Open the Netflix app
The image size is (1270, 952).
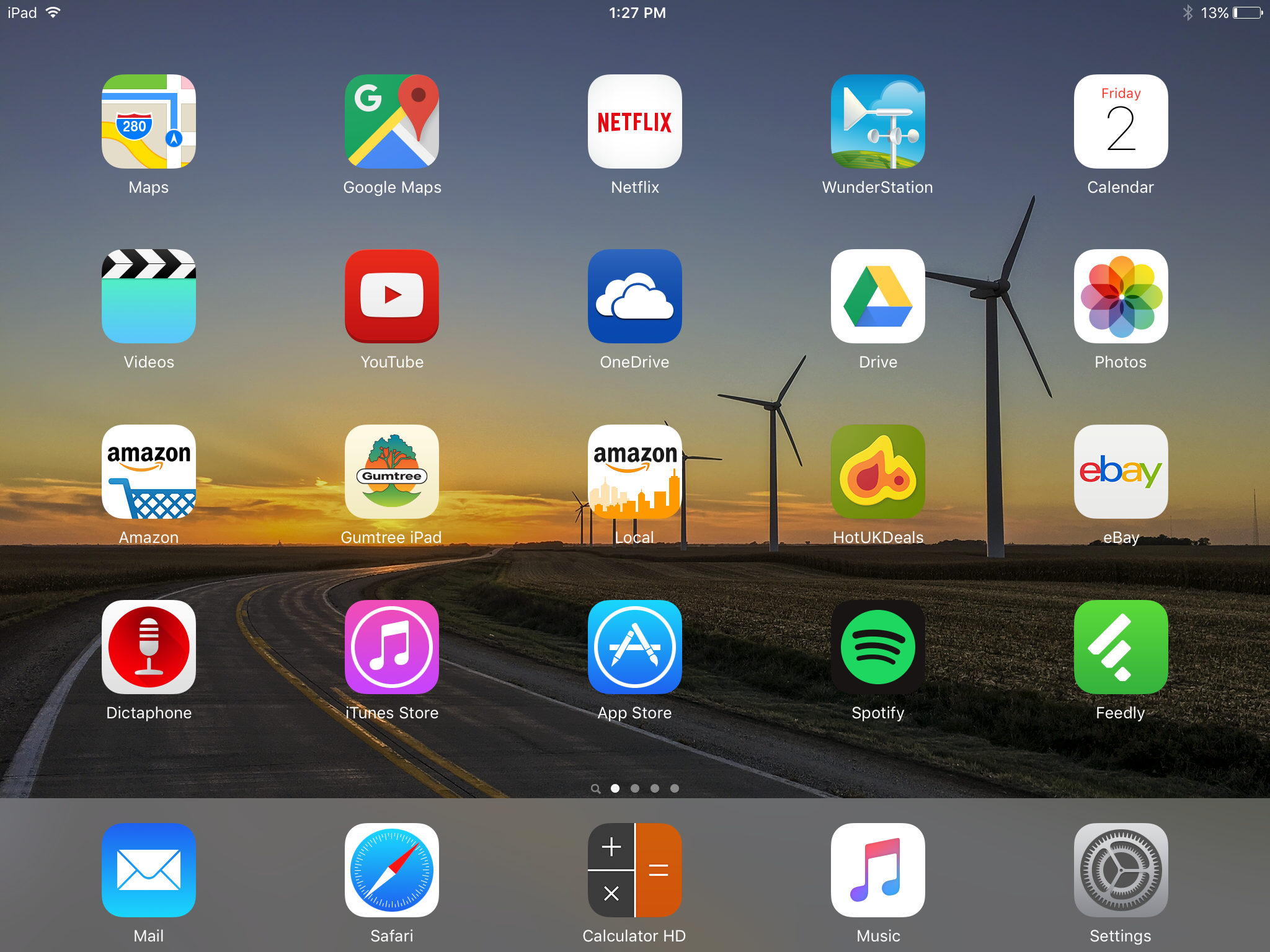(x=635, y=121)
